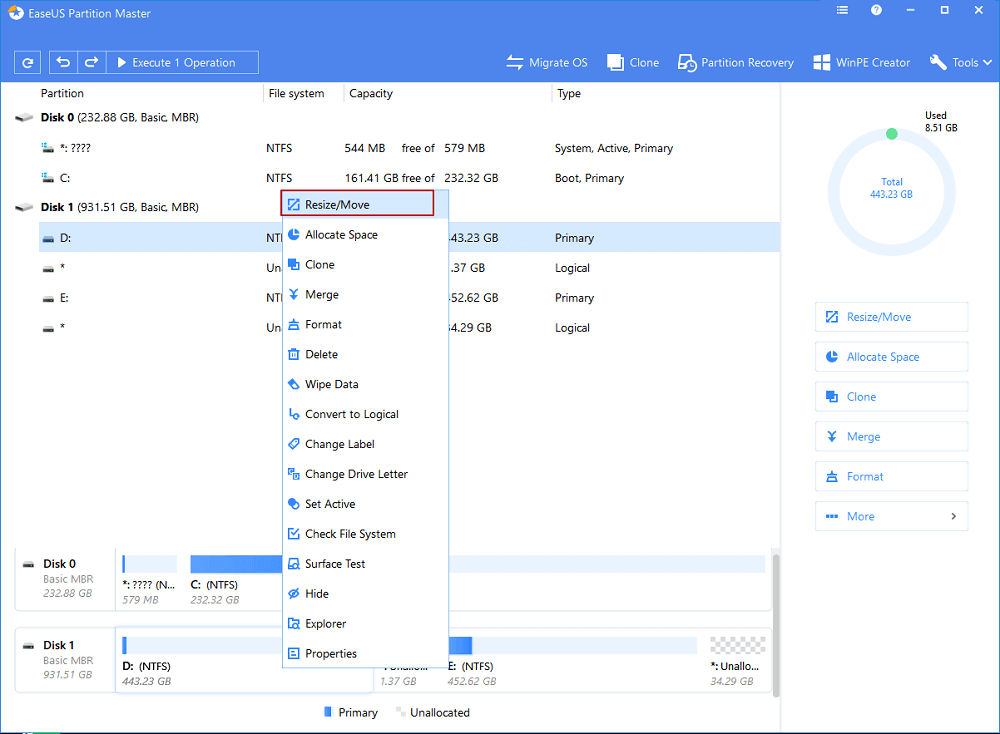Select Wipe Data in the context menu
The image size is (1000, 734).
coord(331,384)
